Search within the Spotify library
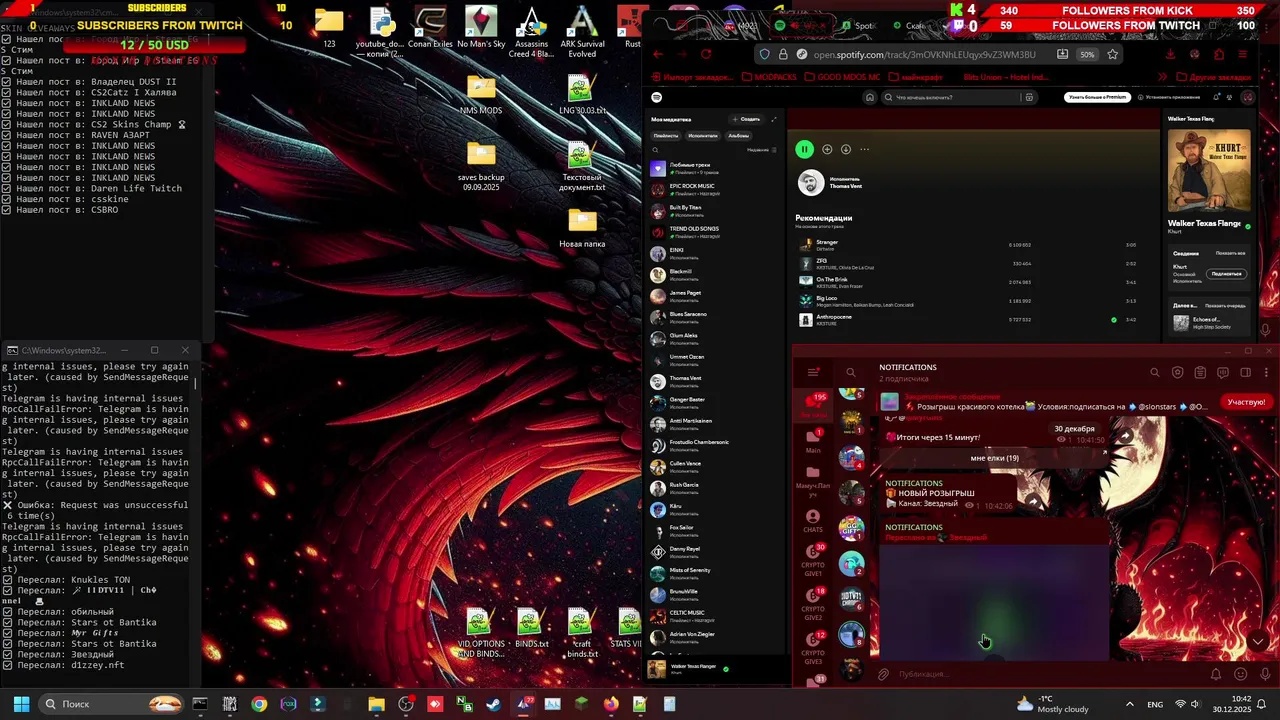Screen dimensions: 1280x720 656,150
